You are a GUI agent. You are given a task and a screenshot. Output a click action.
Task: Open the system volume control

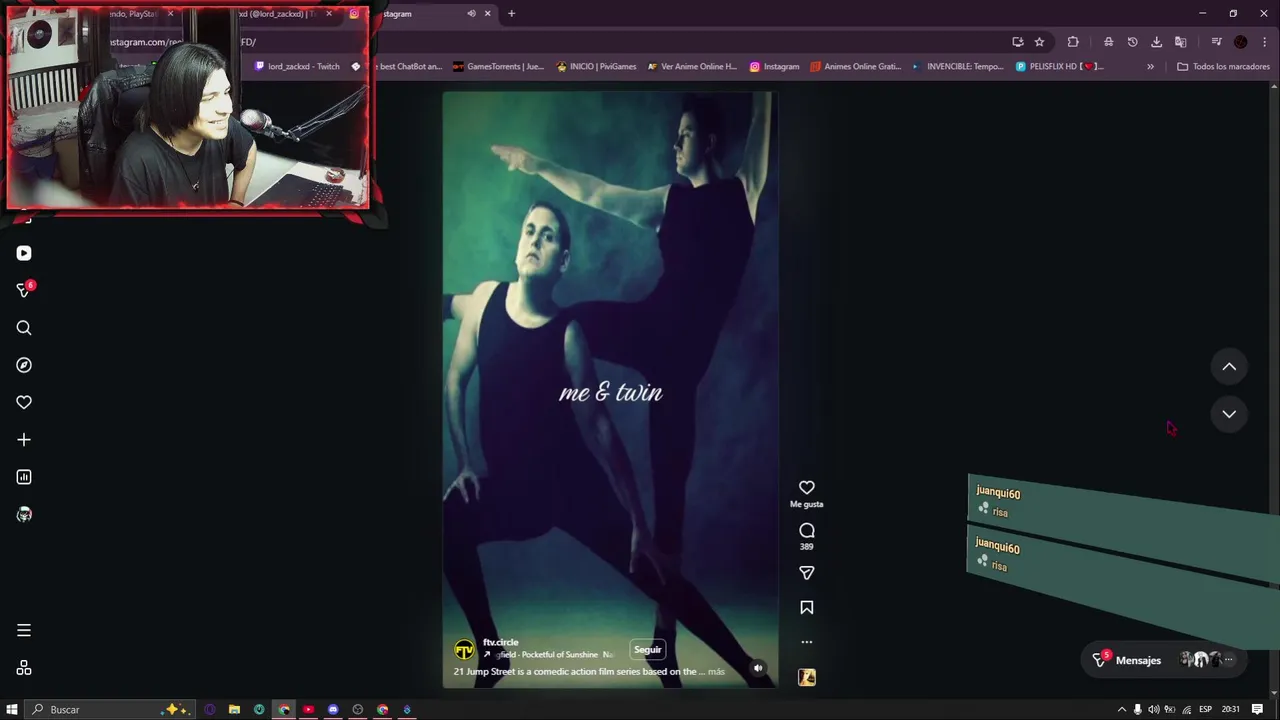pyautogui.click(x=1154, y=710)
